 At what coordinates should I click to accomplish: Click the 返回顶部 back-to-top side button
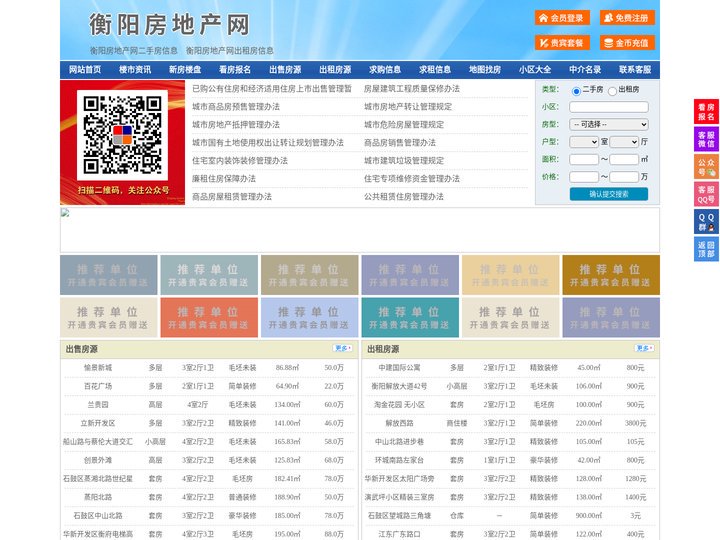coord(706,249)
